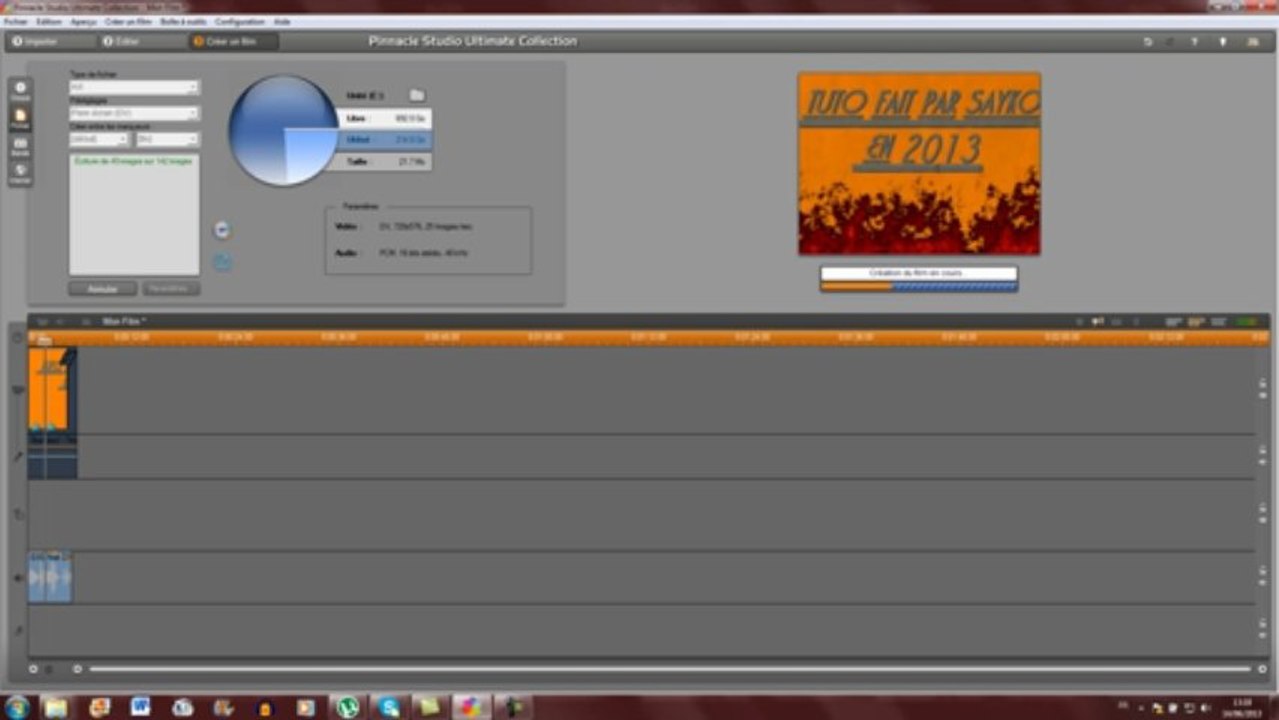
Task: Click the timeline horizontal scrollbar
Action: tap(670, 669)
